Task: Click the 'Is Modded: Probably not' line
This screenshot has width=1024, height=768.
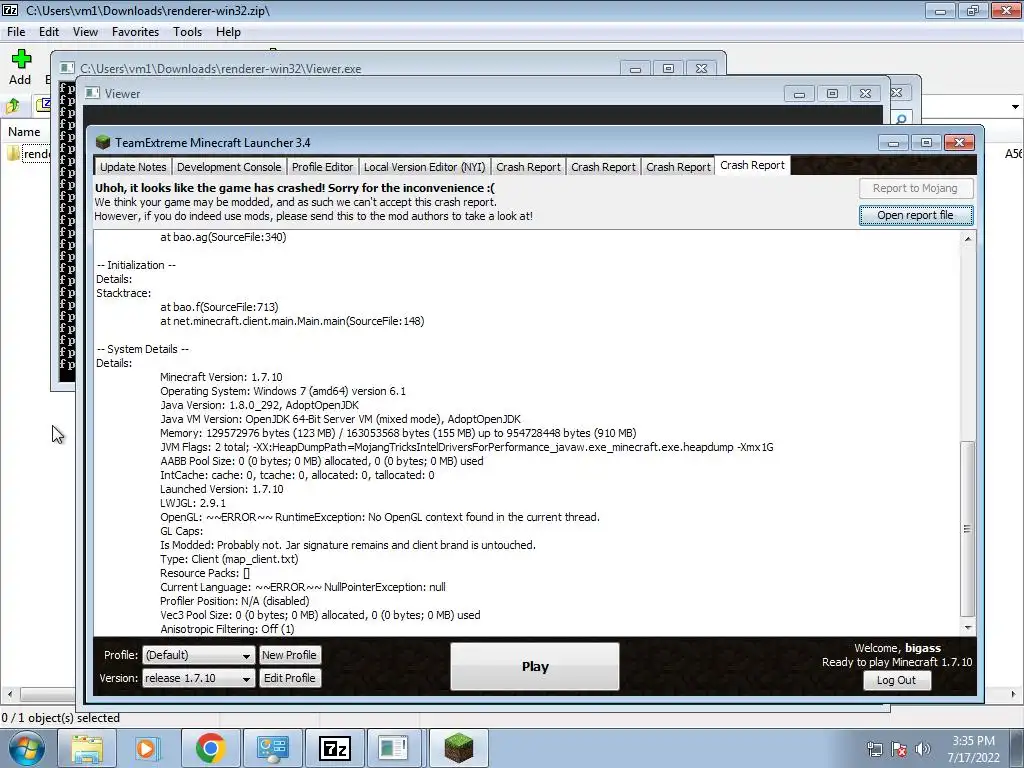Action: coord(347,545)
